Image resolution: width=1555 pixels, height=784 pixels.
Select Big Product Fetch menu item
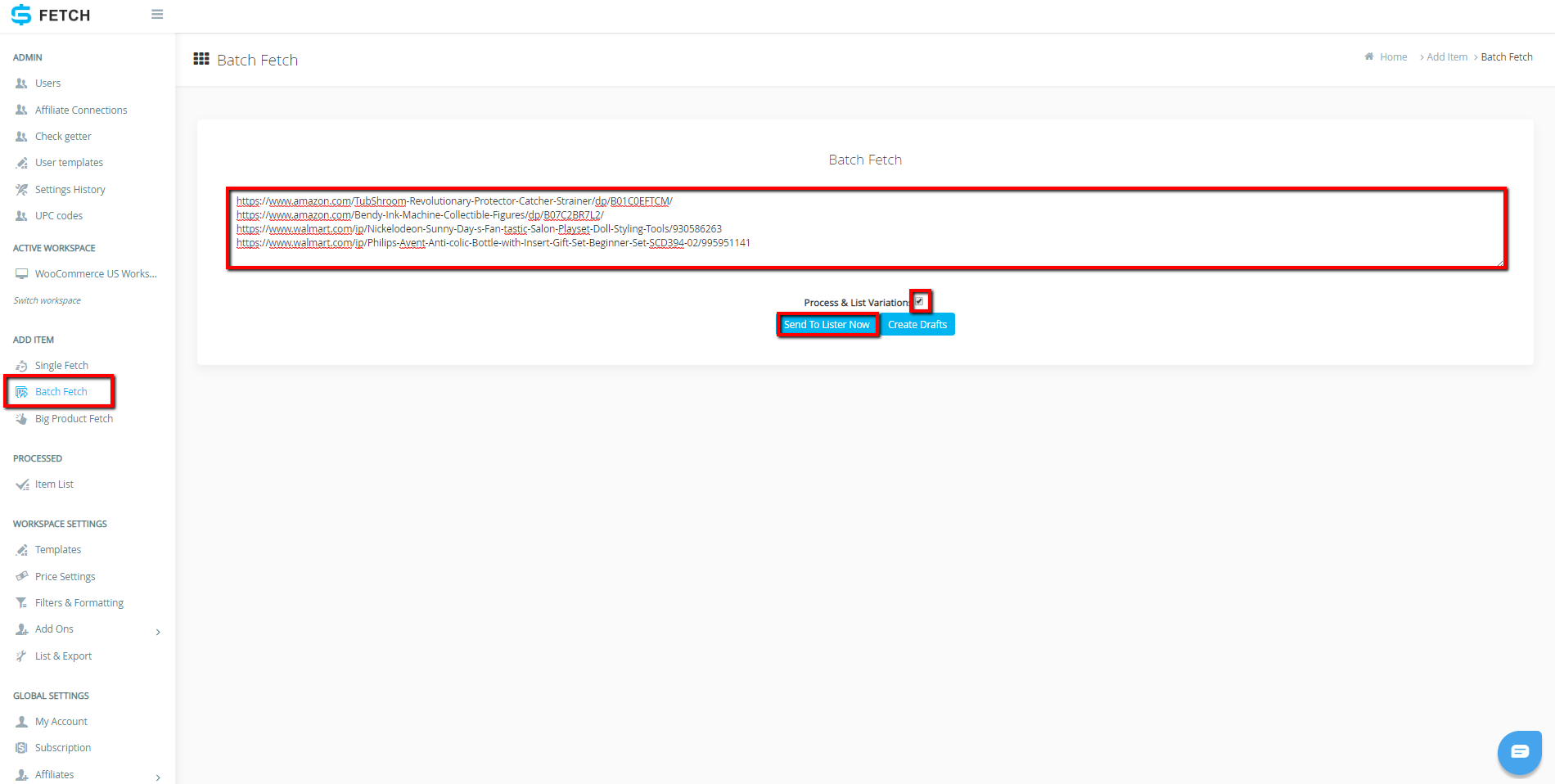click(x=74, y=419)
